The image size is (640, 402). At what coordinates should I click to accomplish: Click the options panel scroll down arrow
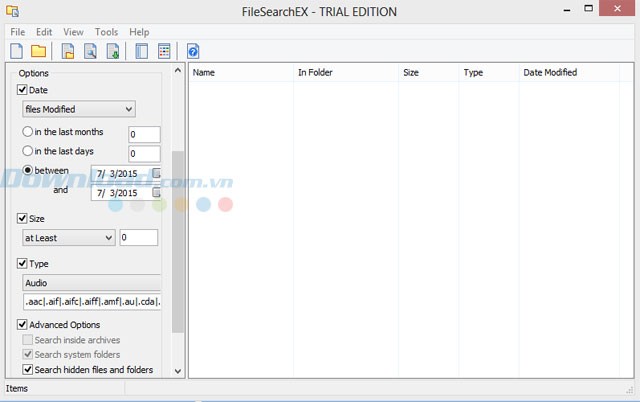[x=178, y=371]
